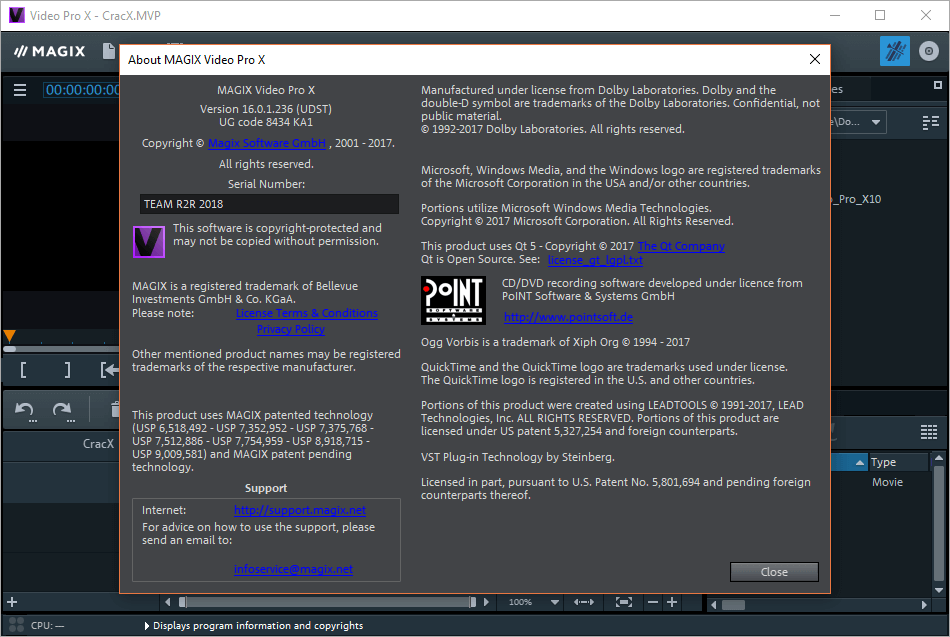Click the 'Version 16.0.1.236 (UDST)' text

pyautogui.click(x=266, y=109)
